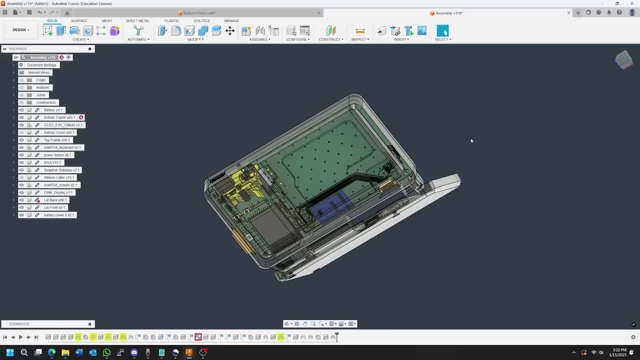Select the Measure tool
Viewport: 640px width, 360px height.
coord(360,31)
